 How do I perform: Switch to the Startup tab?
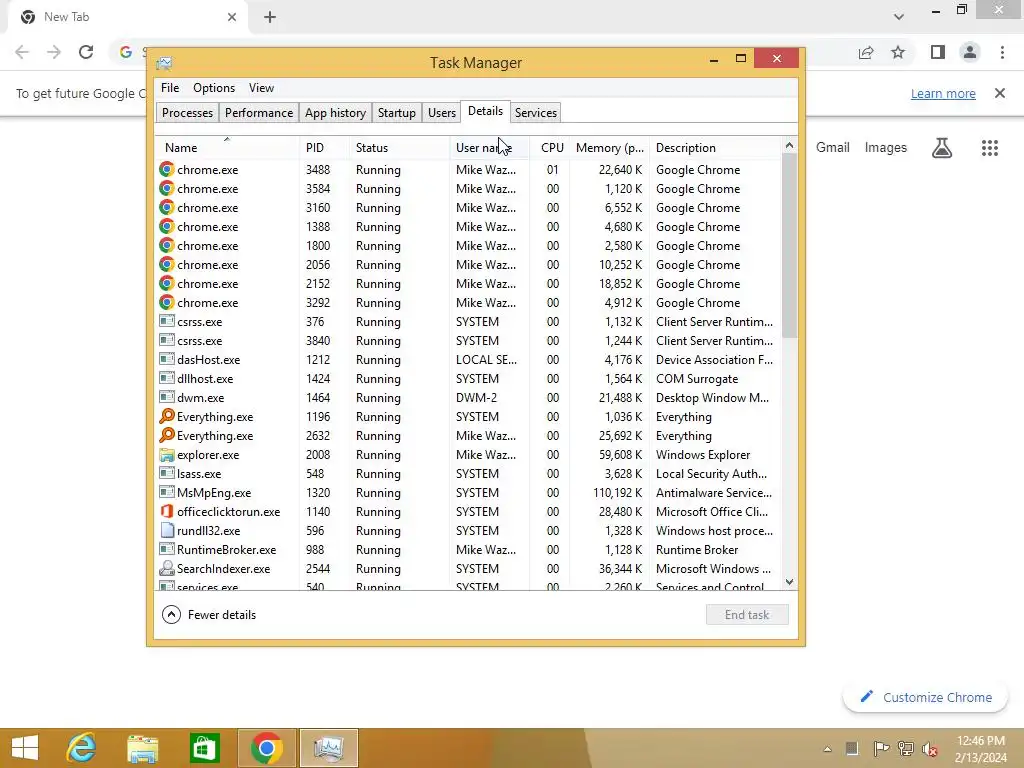(x=396, y=113)
